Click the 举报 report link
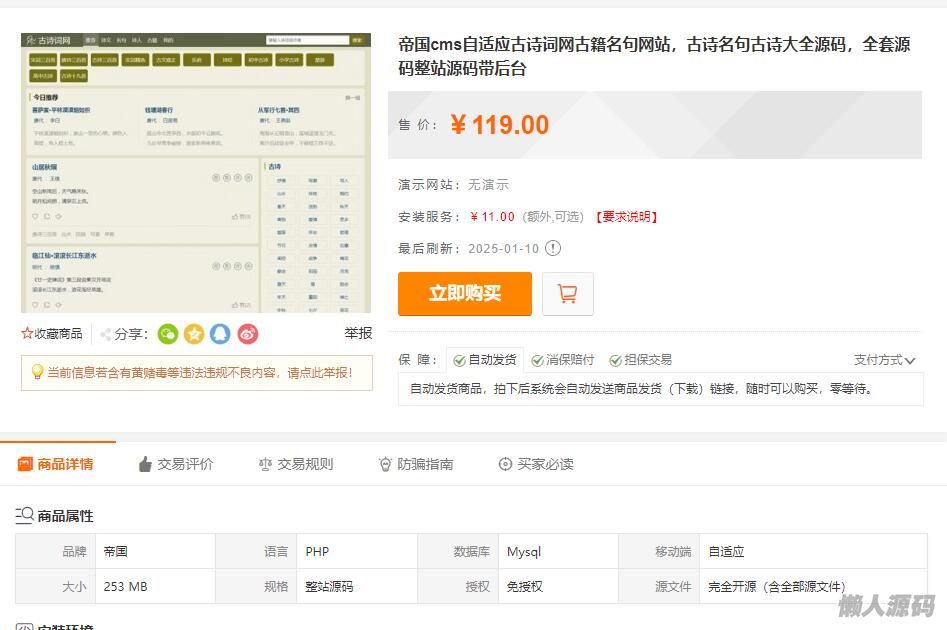The height and width of the screenshot is (630, 947). (x=358, y=334)
